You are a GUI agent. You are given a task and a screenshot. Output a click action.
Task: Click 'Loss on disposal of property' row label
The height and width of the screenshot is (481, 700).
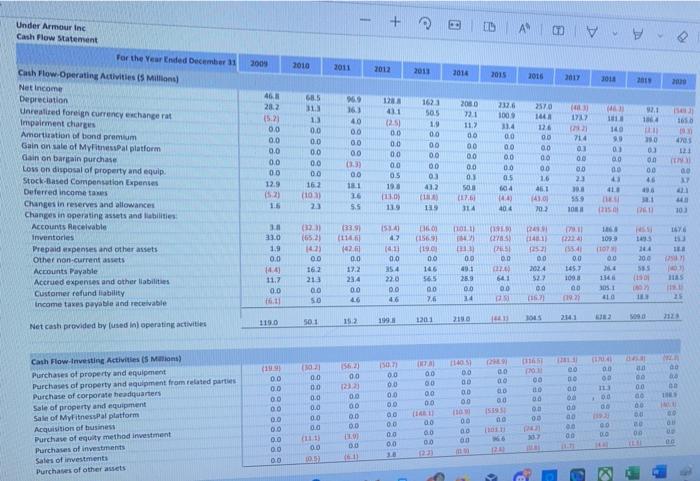pos(94,170)
